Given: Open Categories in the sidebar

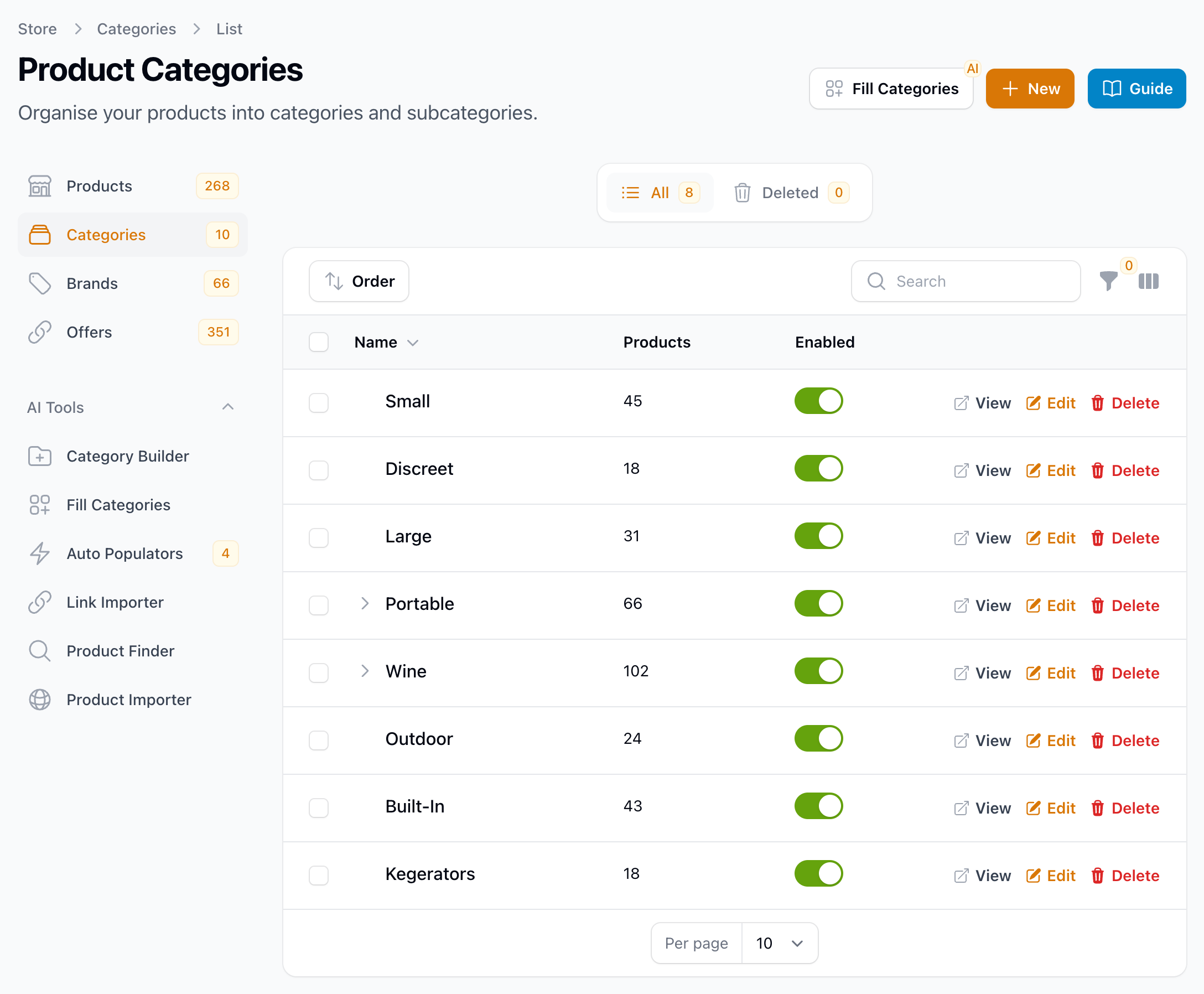Looking at the screenshot, I should click(x=133, y=235).
